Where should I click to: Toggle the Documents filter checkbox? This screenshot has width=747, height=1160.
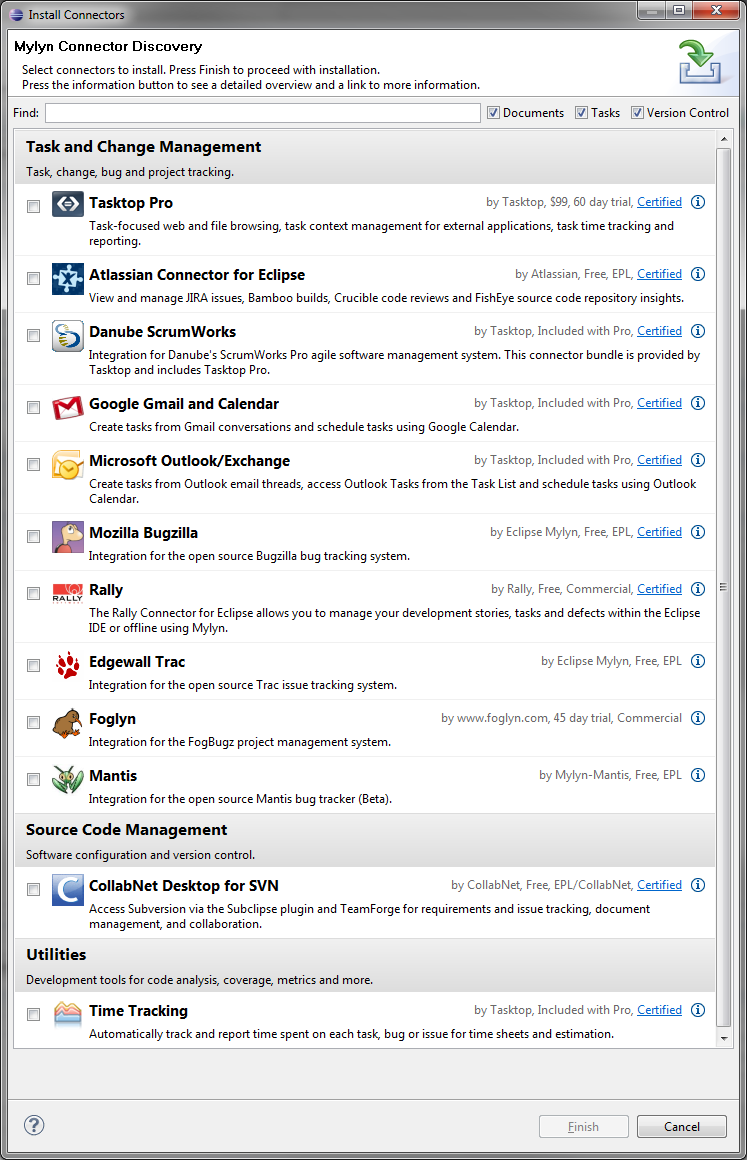click(493, 112)
